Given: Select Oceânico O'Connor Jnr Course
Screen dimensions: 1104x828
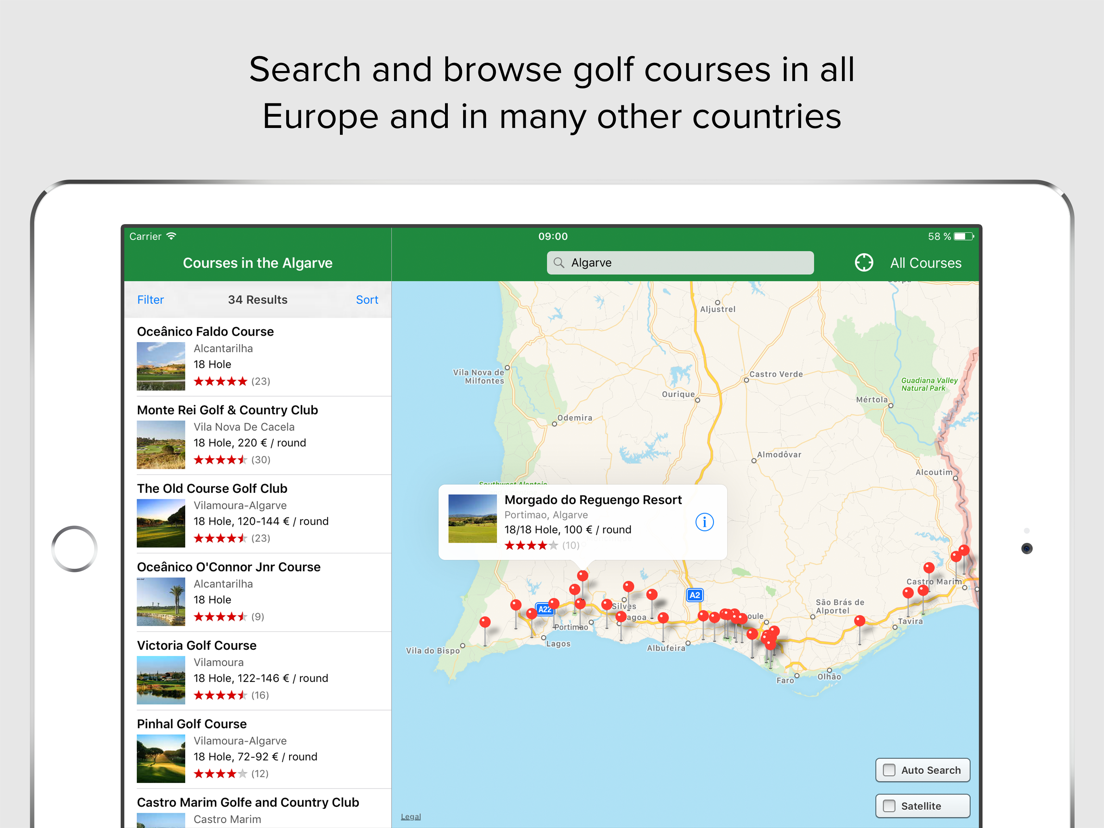Looking at the screenshot, I should (258, 593).
